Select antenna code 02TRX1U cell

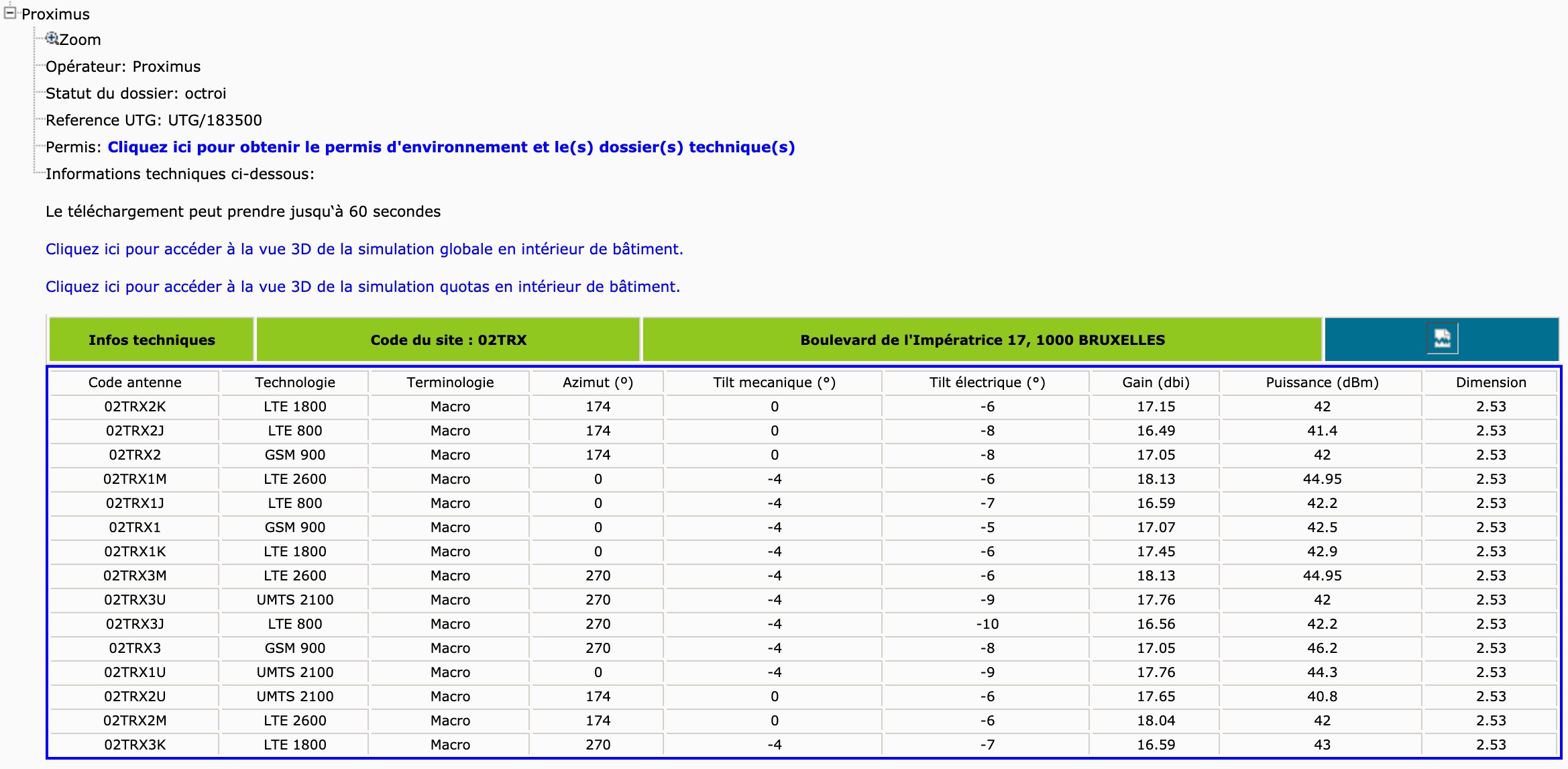135,672
